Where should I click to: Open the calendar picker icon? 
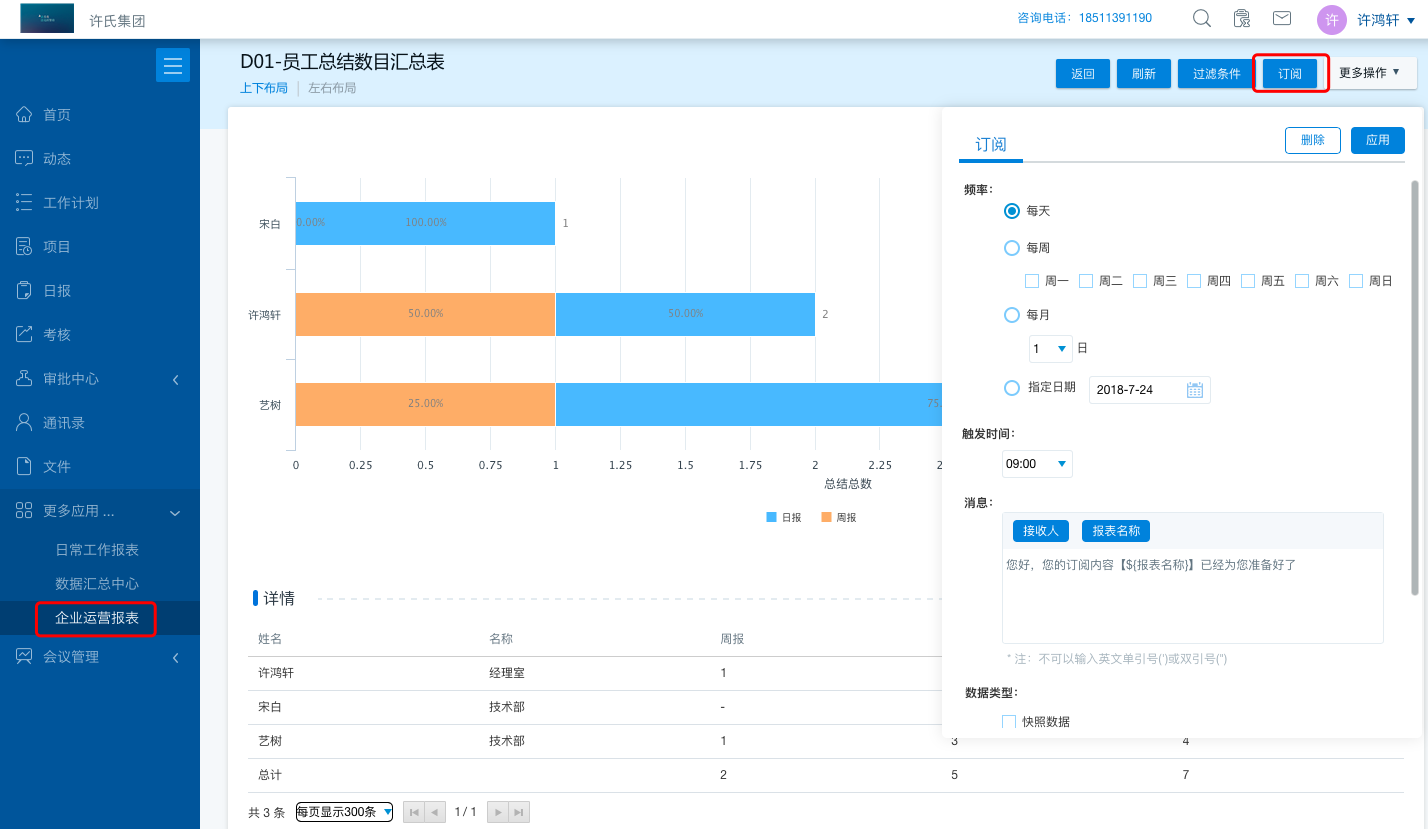1195,390
